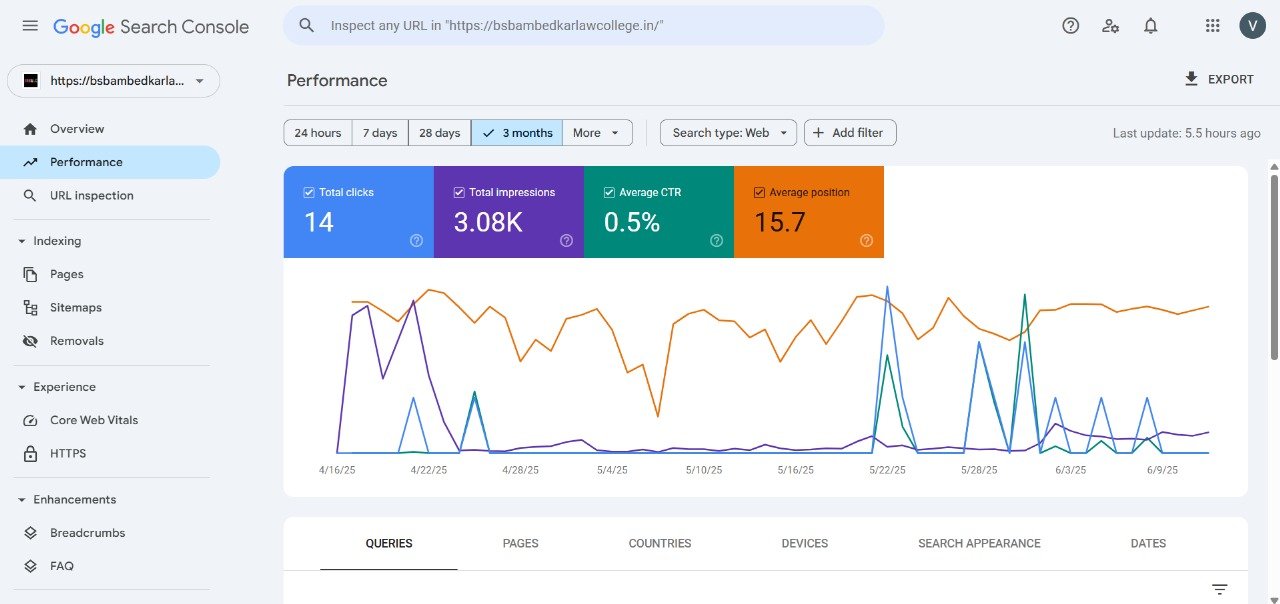Click the EXPORT button

tap(1218, 79)
